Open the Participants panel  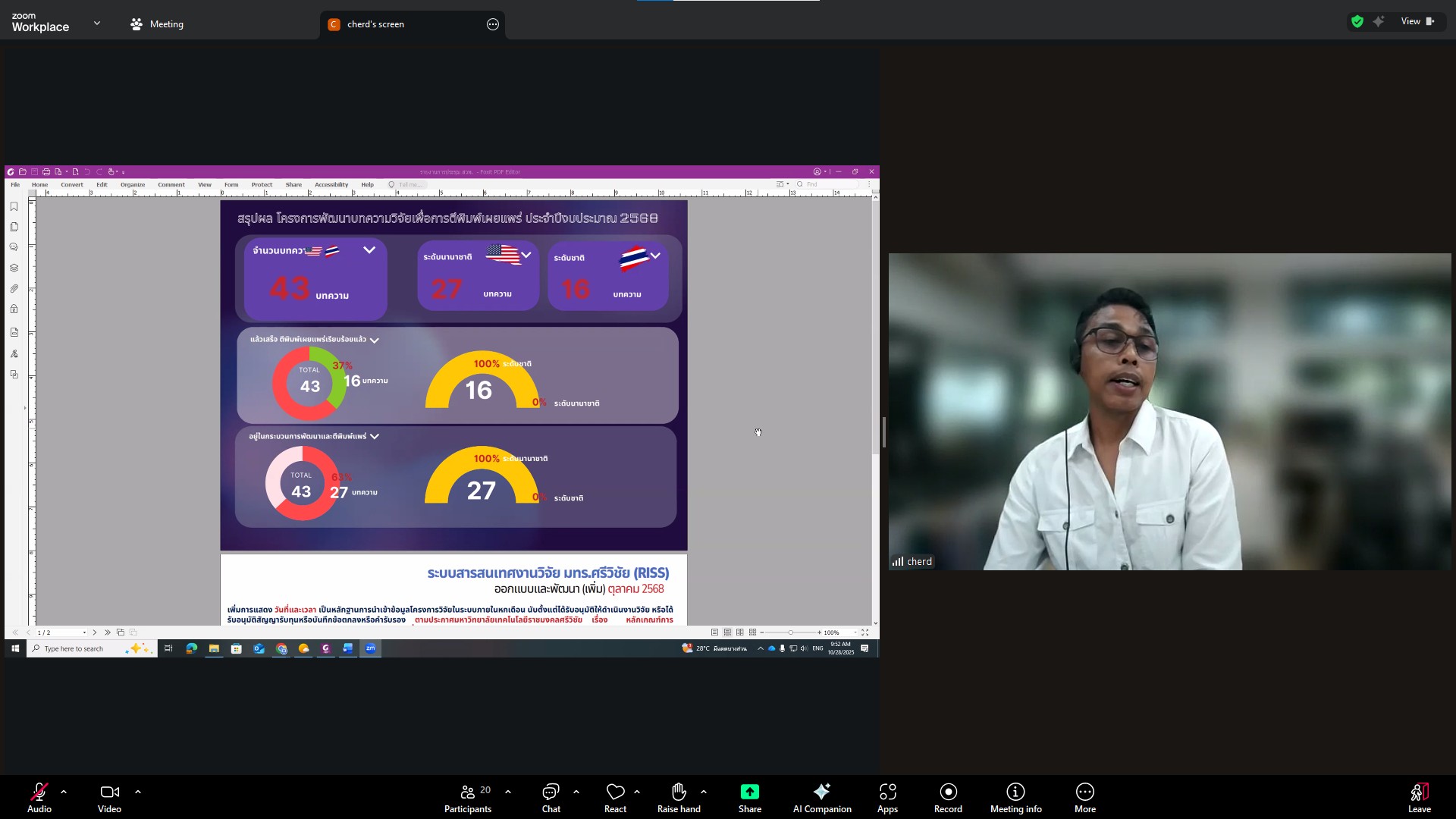coord(468,797)
